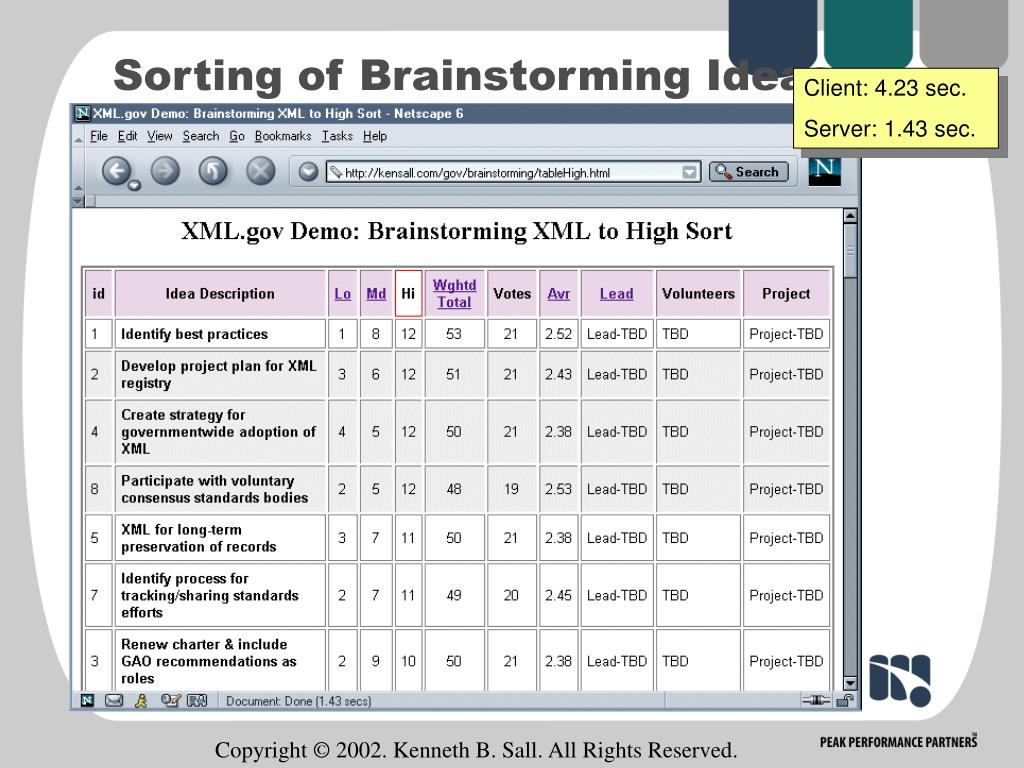Sort by the Lead column link

(616, 294)
